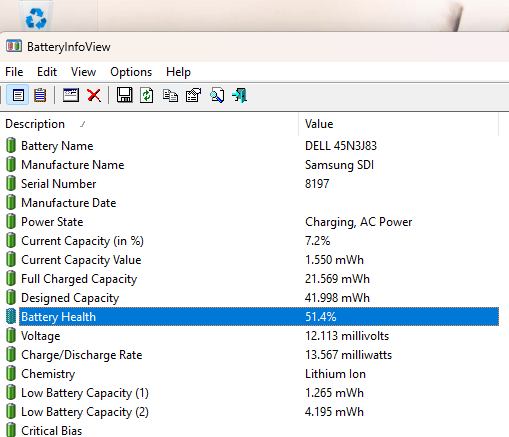Click the battery icon beside Battery Name
The image size is (509, 437).
(11, 145)
